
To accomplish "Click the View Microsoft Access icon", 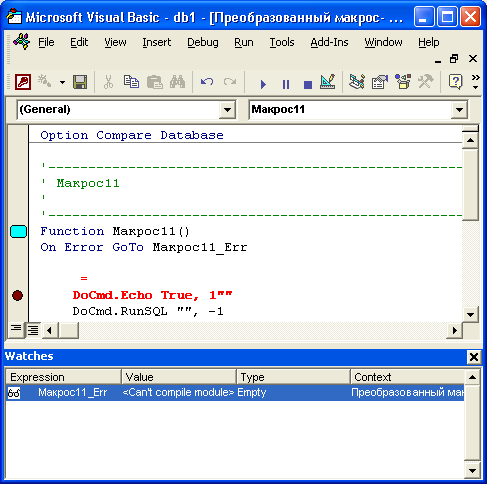I will pos(23,82).
